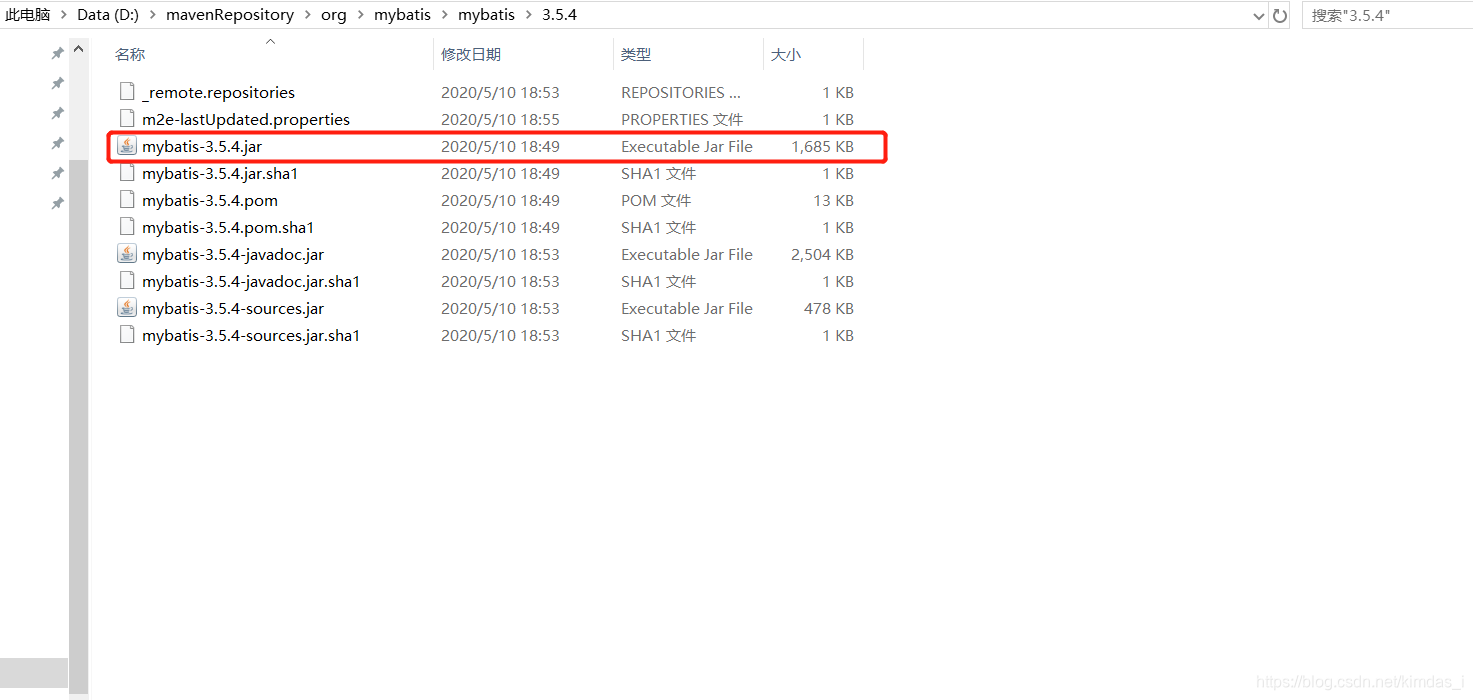This screenshot has width=1473, height=700.
Task: Select the file mybatis-3.5.4-javadoc.jar.sha1
Action: 251,281
